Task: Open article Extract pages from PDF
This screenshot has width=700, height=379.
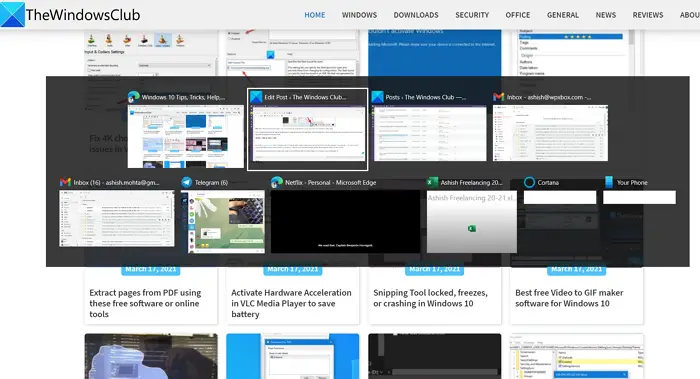Action: (x=145, y=304)
